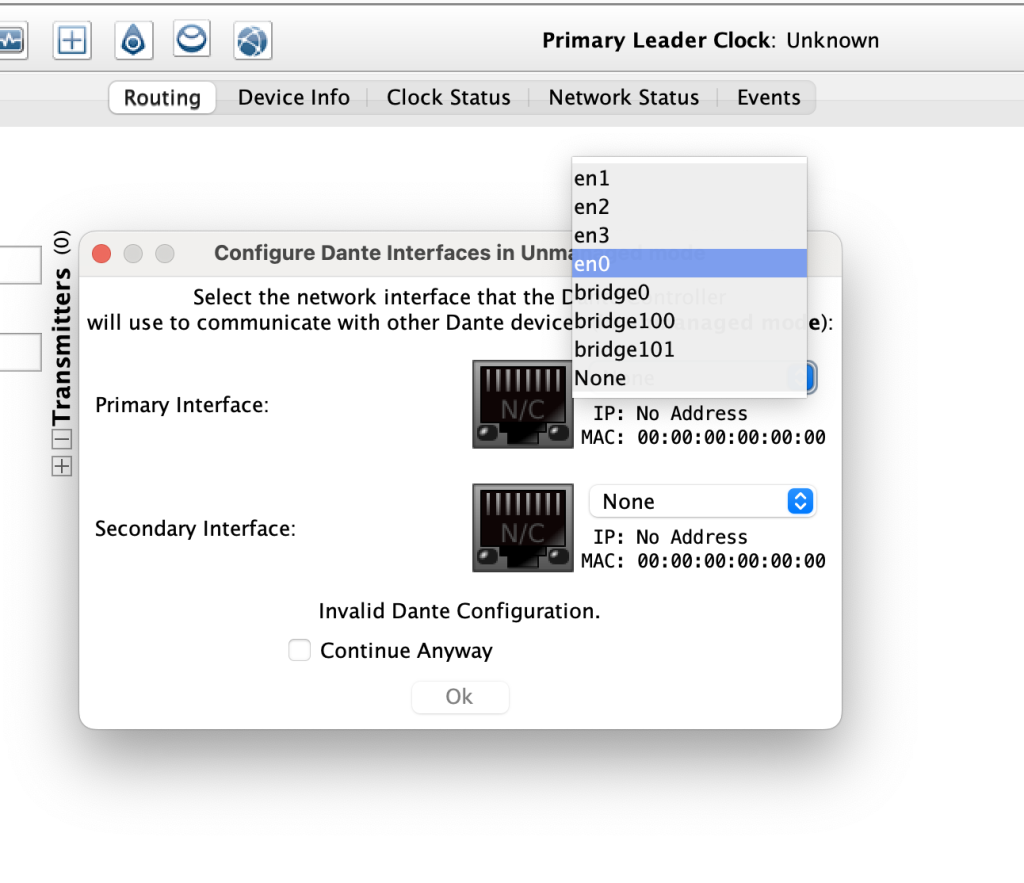Open the Secondary Interface dropdown
This screenshot has width=1024, height=883.
703,502
